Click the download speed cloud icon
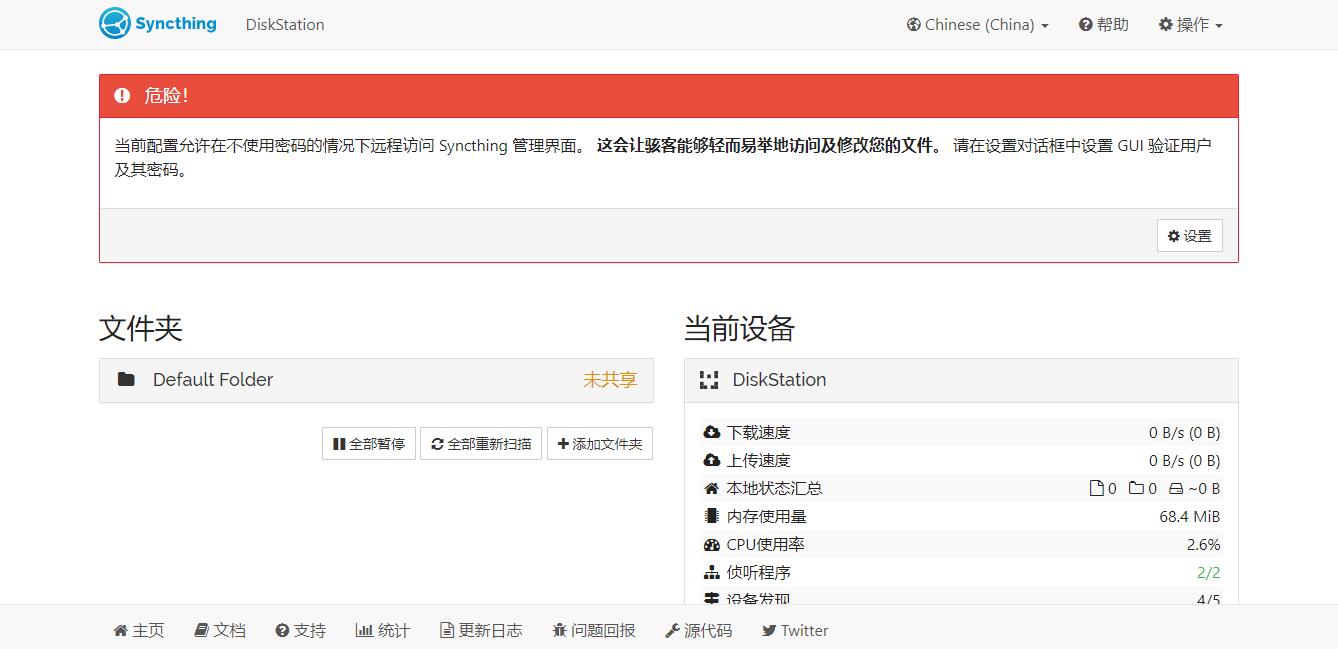Viewport: 1338px width, 649px height. point(711,432)
